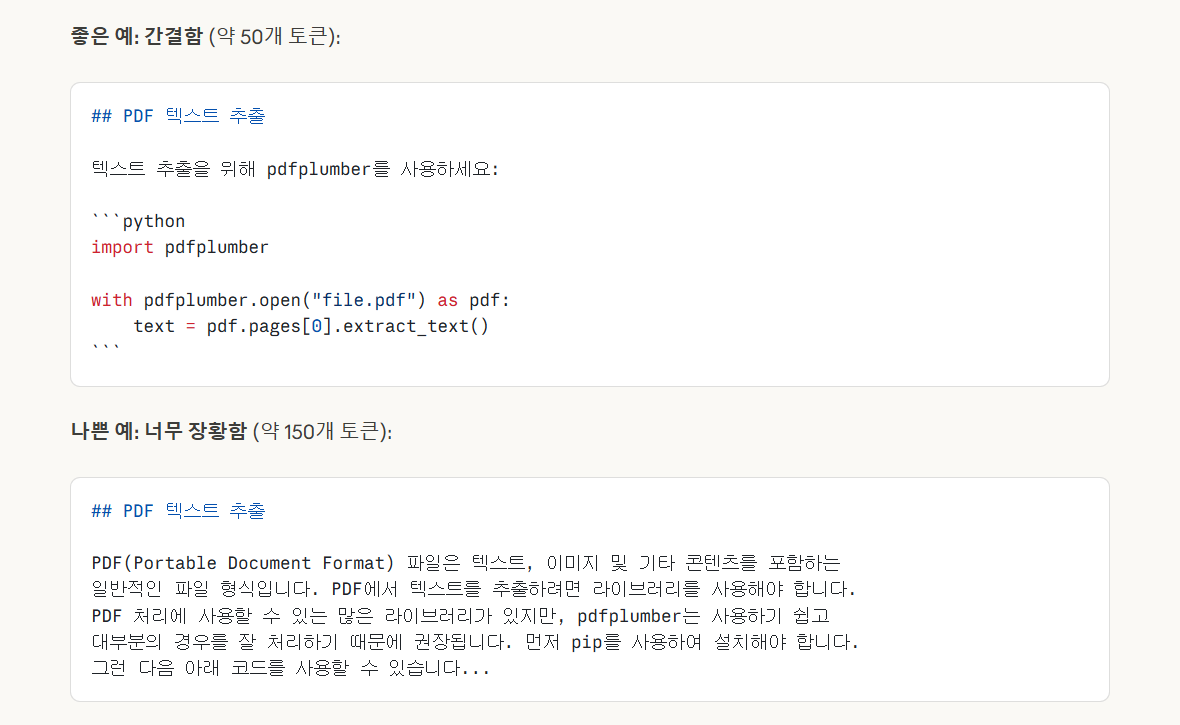Click the '(약 150개 토큰)' text
This screenshot has height=725, width=1180.
pyautogui.click(x=323, y=431)
